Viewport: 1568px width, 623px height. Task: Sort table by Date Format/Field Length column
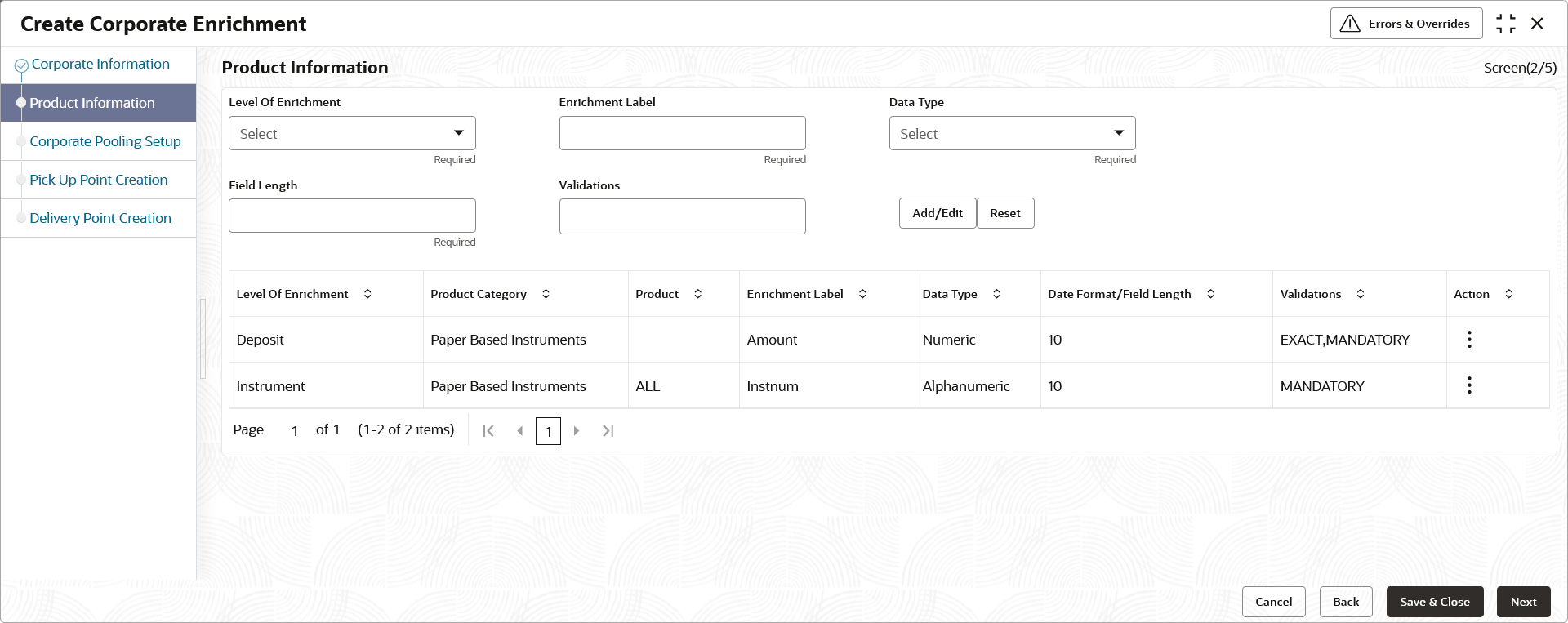pyautogui.click(x=1210, y=294)
